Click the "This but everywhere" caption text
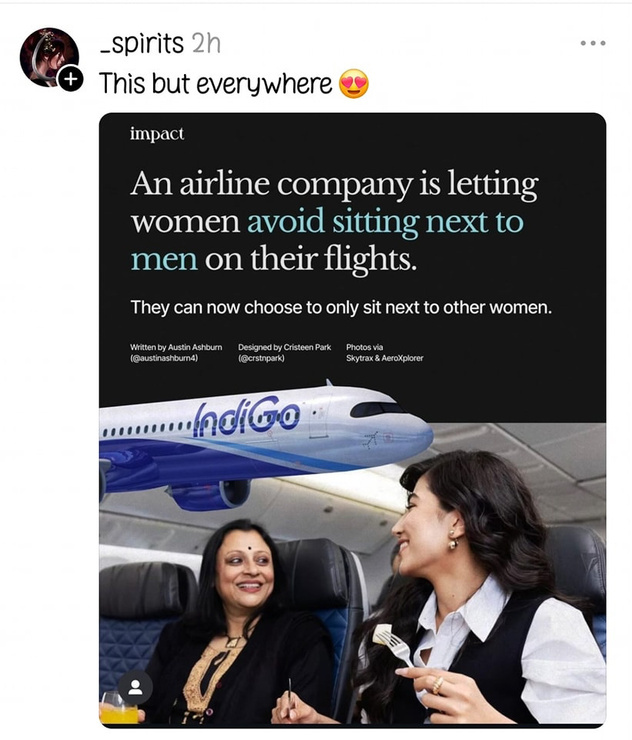This screenshot has height=740, width=632. [x=215, y=84]
